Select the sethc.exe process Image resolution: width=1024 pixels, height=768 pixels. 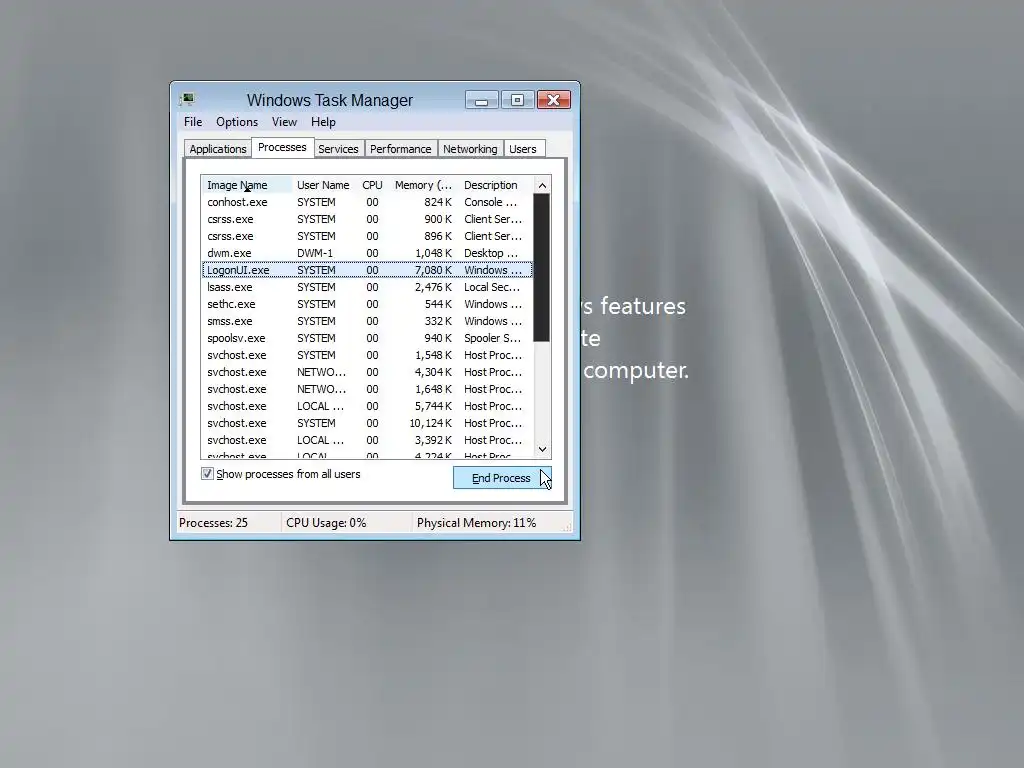367,304
